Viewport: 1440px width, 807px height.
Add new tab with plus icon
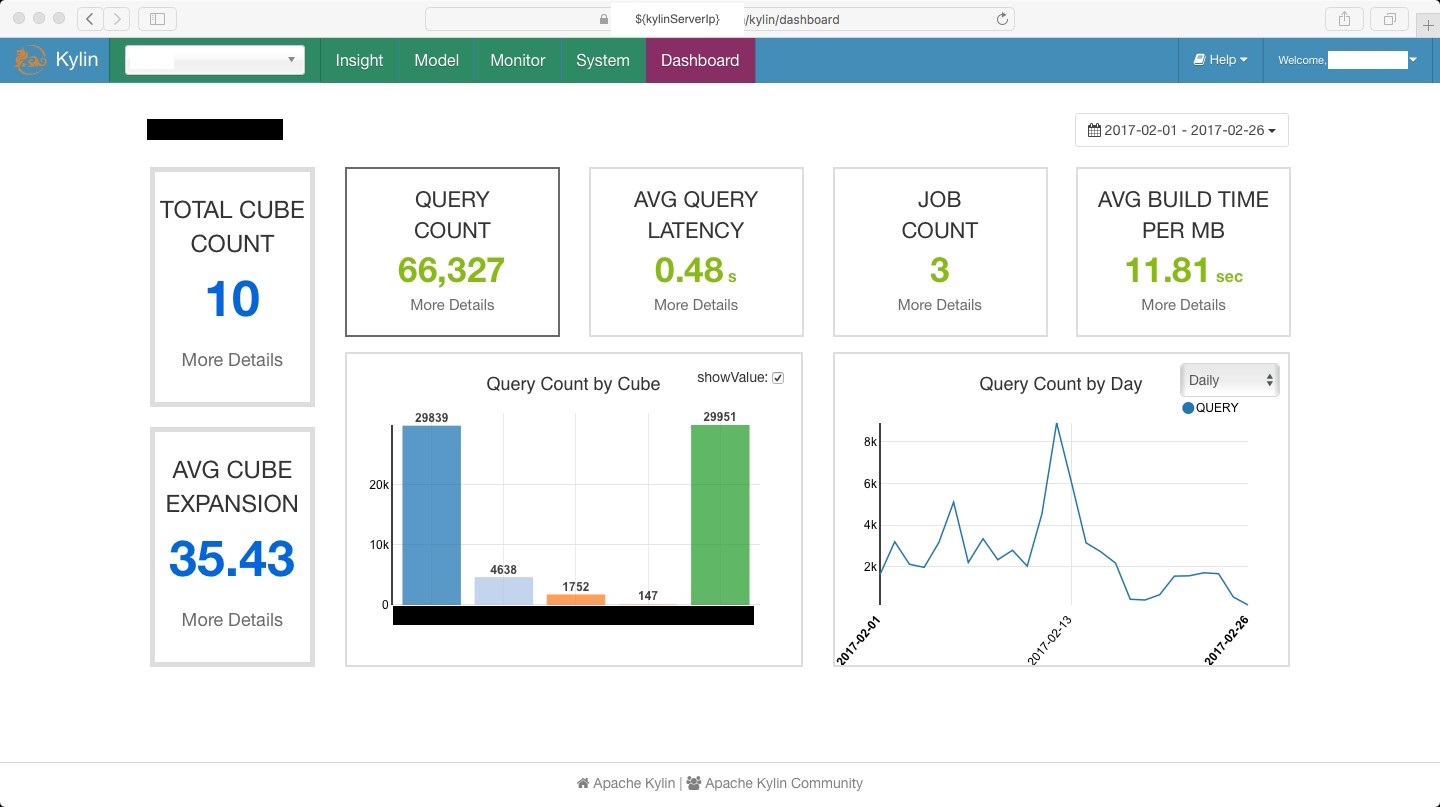click(1428, 25)
